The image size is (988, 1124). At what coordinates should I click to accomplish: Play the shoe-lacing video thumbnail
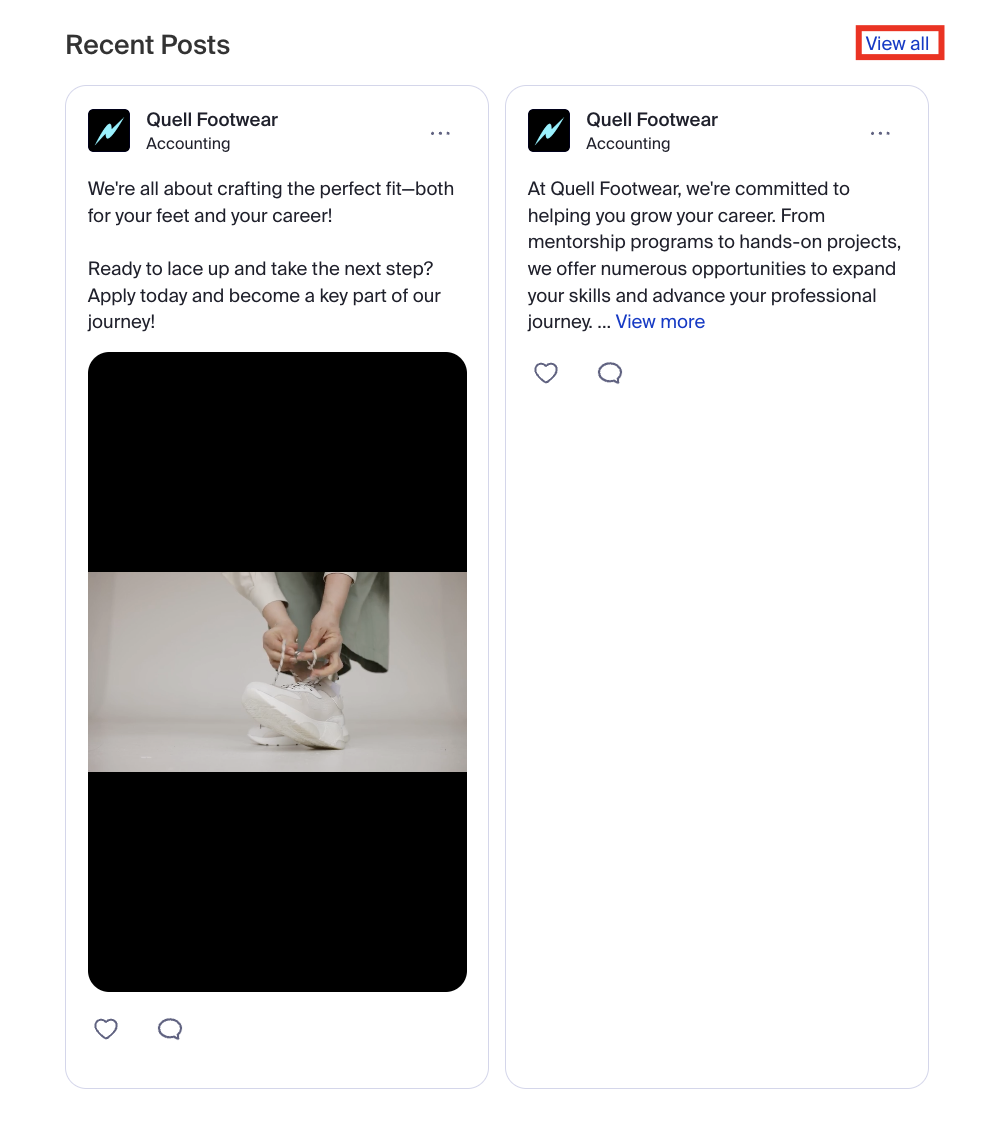tap(277, 672)
